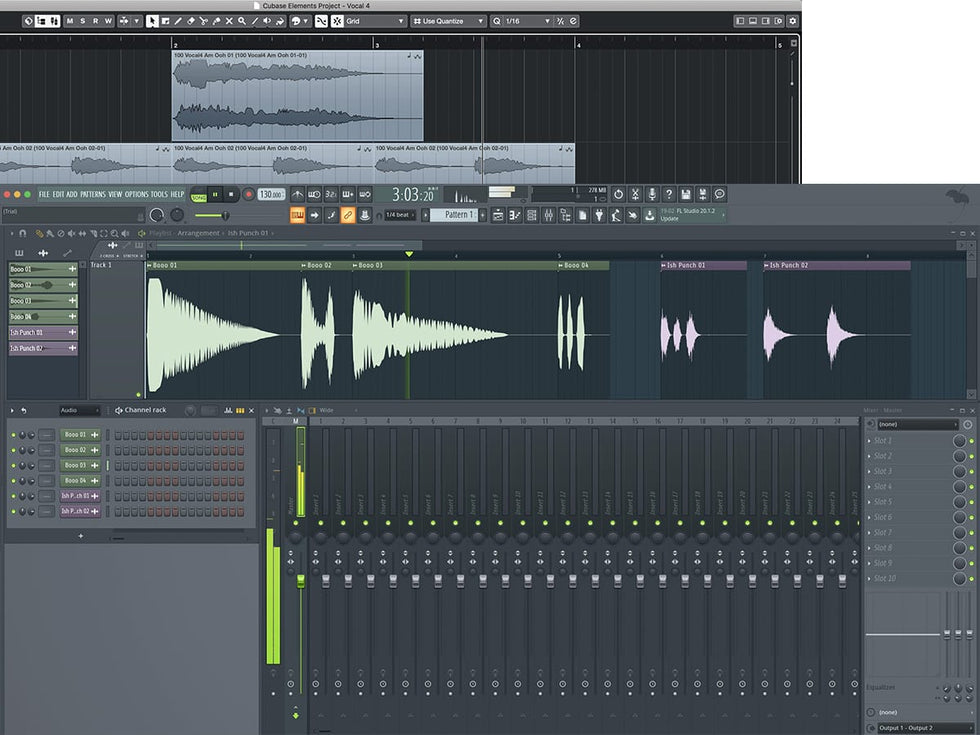Screen dimensions: 980x735
Task: Select the Pattern 1 selector button
Action: (x=459, y=215)
